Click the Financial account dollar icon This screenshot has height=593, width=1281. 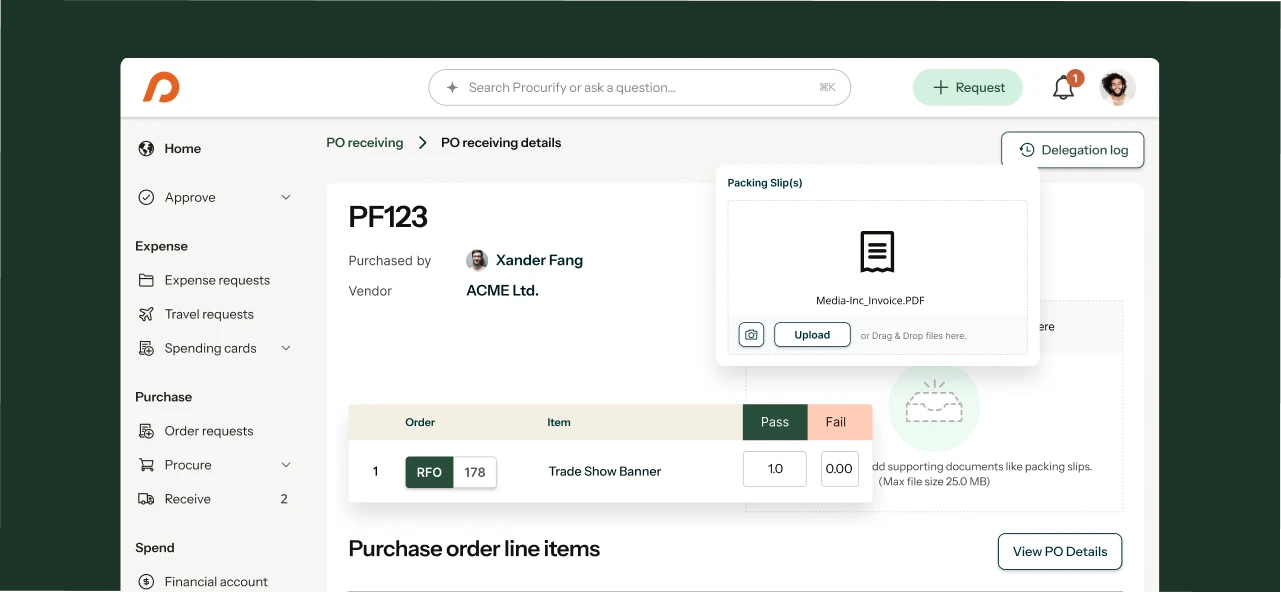click(x=146, y=581)
